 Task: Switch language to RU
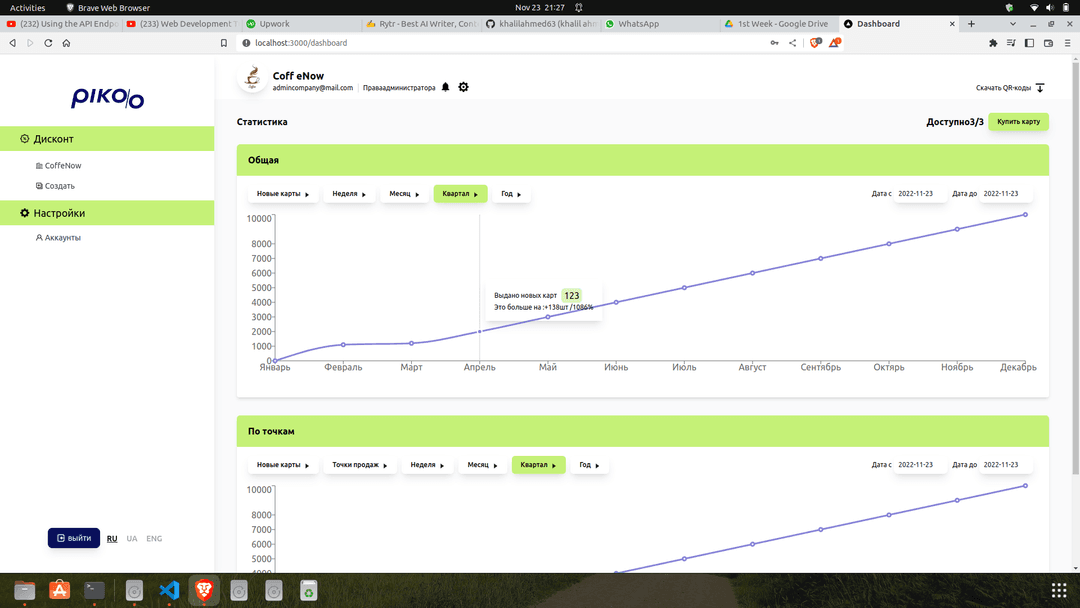[x=112, y=538]
